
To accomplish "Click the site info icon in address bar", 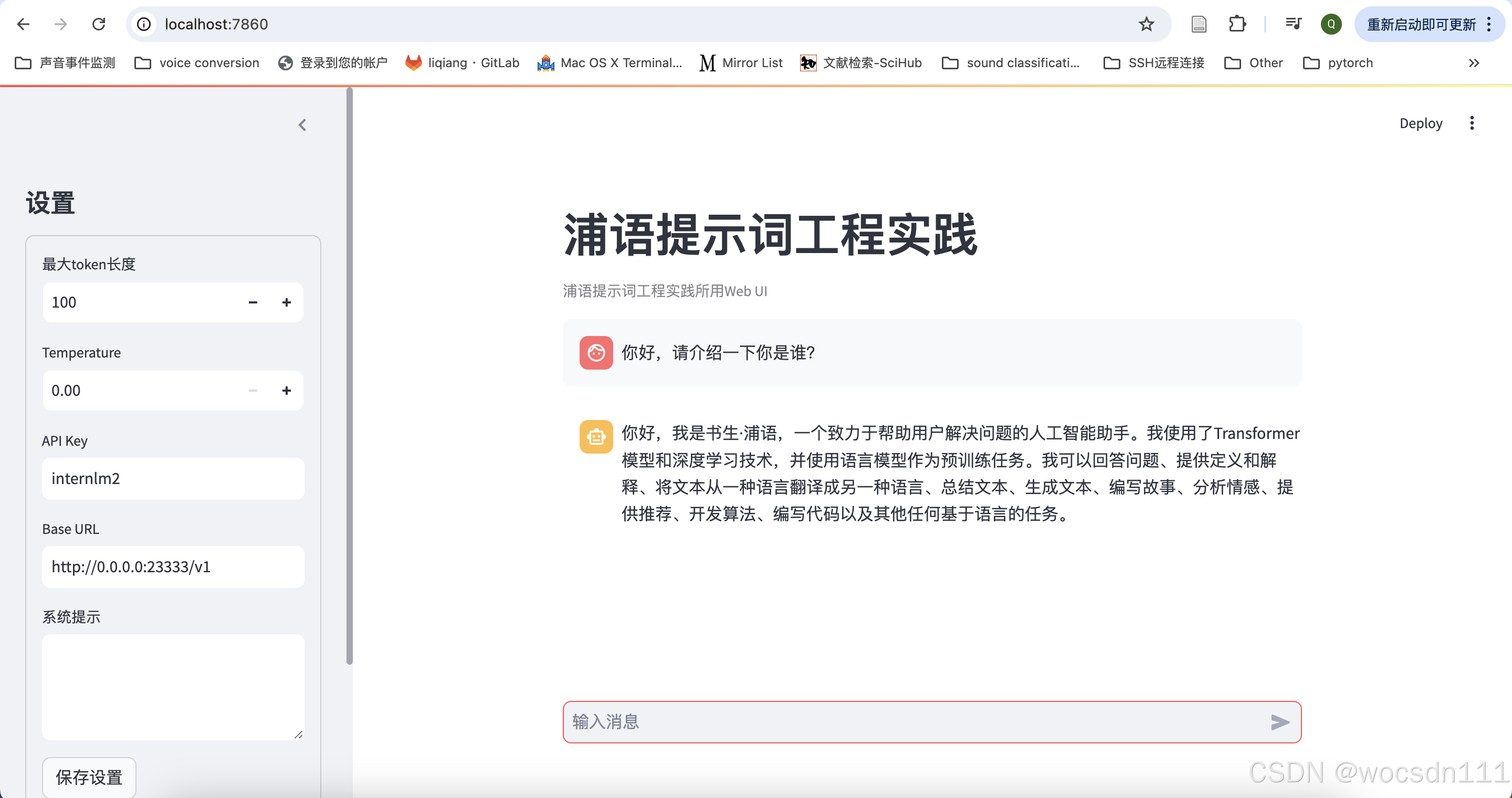I will click(143, 24).
